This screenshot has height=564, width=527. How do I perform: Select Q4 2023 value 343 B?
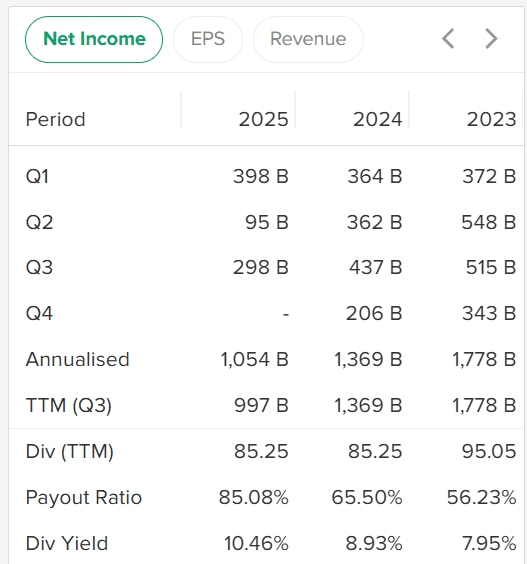coord(489,313)
